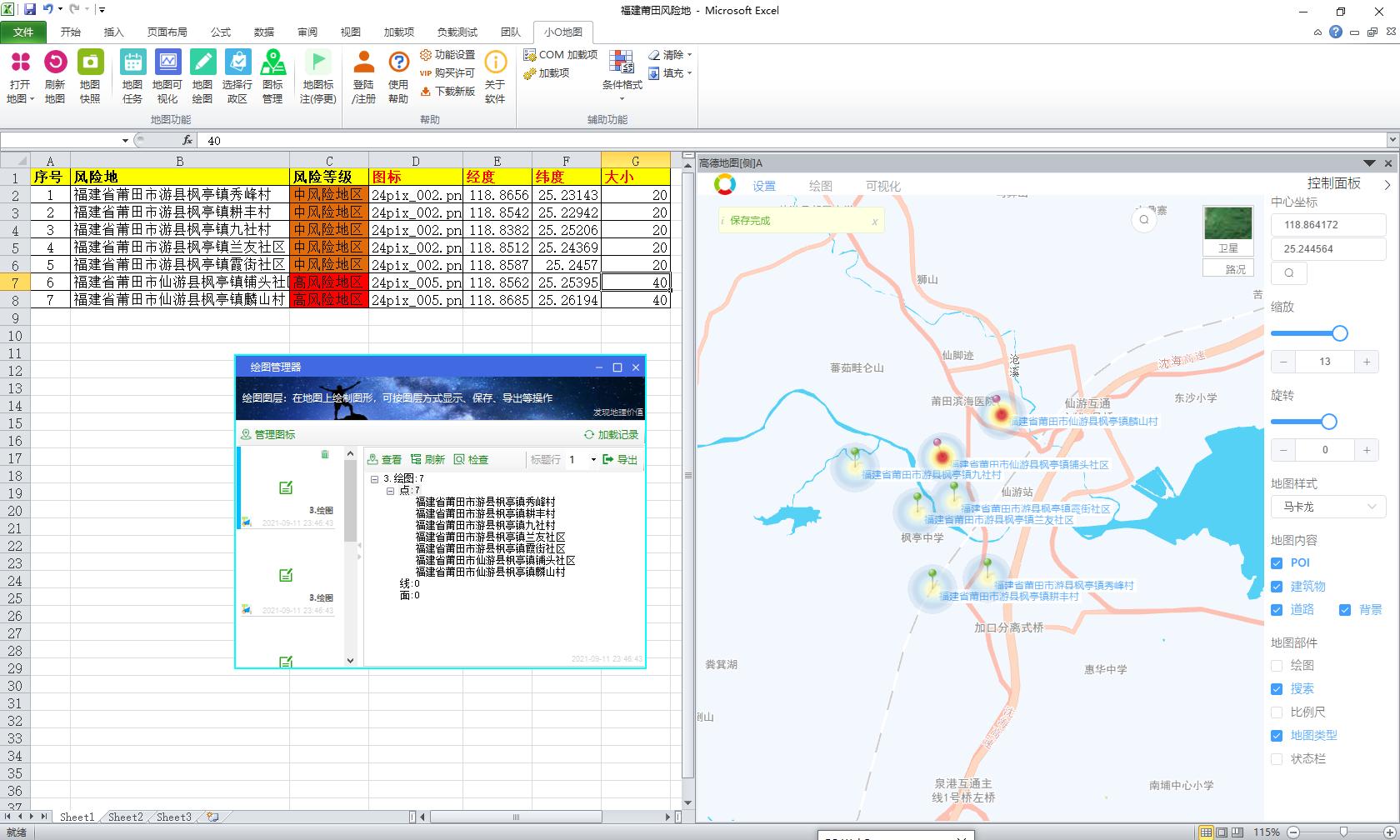Screen dimensions: 1400x840
Task: Enable the 比例尺 scale checkbox
Action: pos(1277,712)
